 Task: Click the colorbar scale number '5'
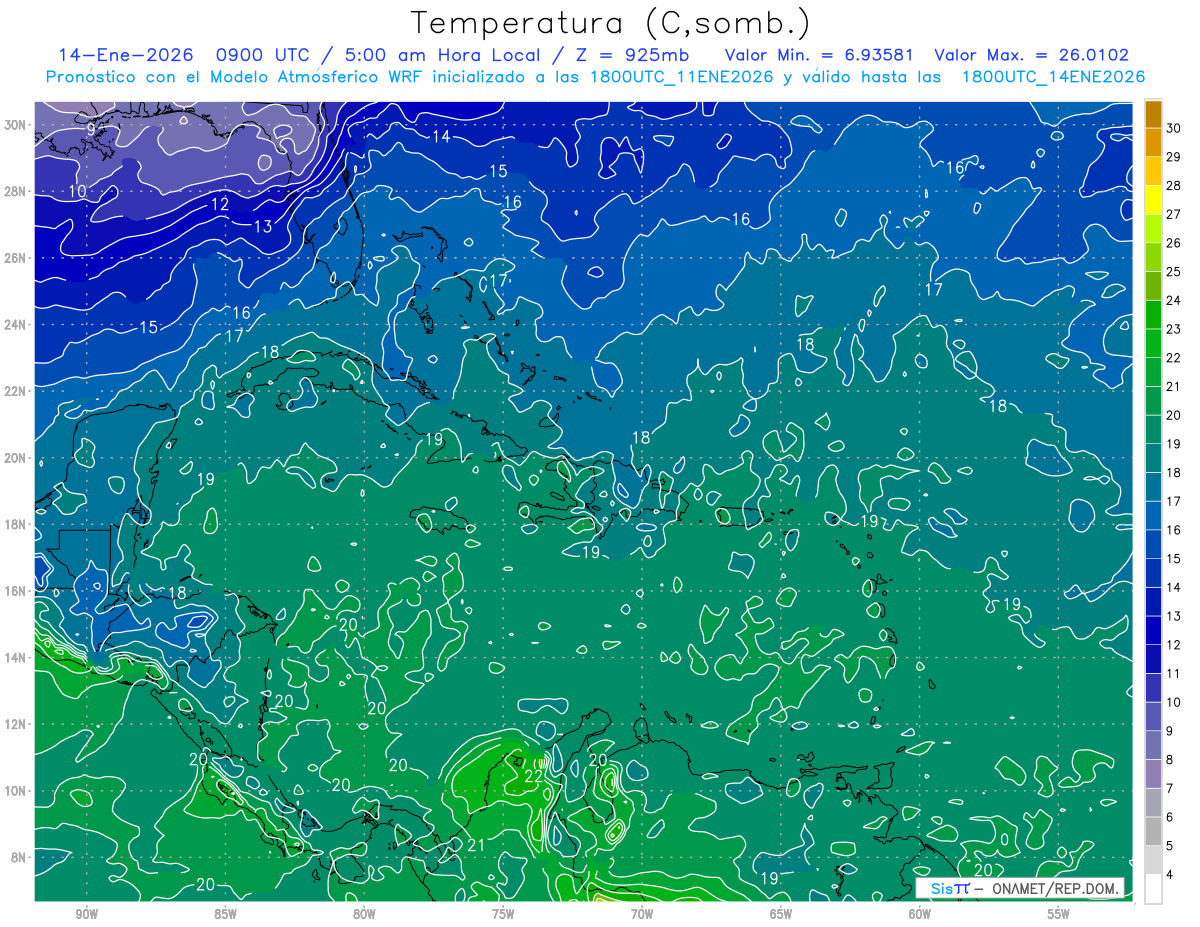[1170, 846]
